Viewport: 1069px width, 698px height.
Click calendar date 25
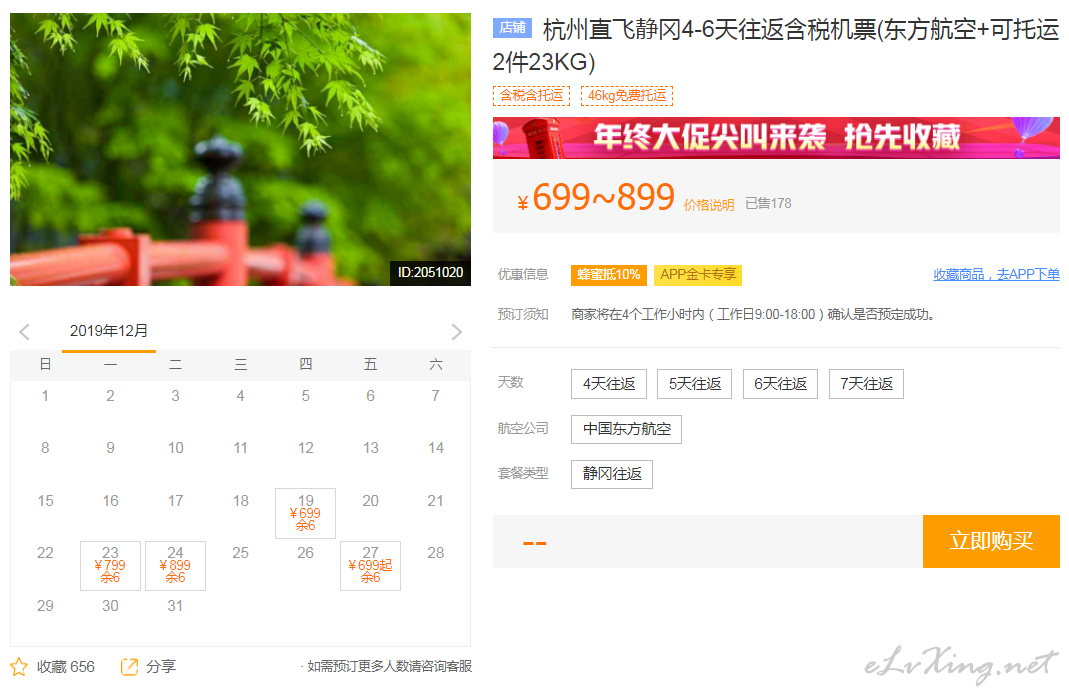pos(240,553)
